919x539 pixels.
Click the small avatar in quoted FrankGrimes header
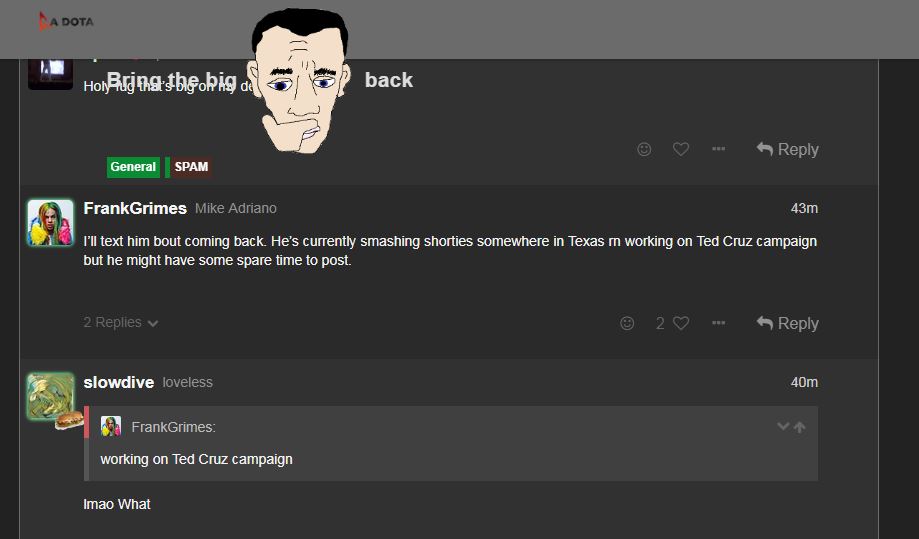pyautogui.click(x=110, y=427)
